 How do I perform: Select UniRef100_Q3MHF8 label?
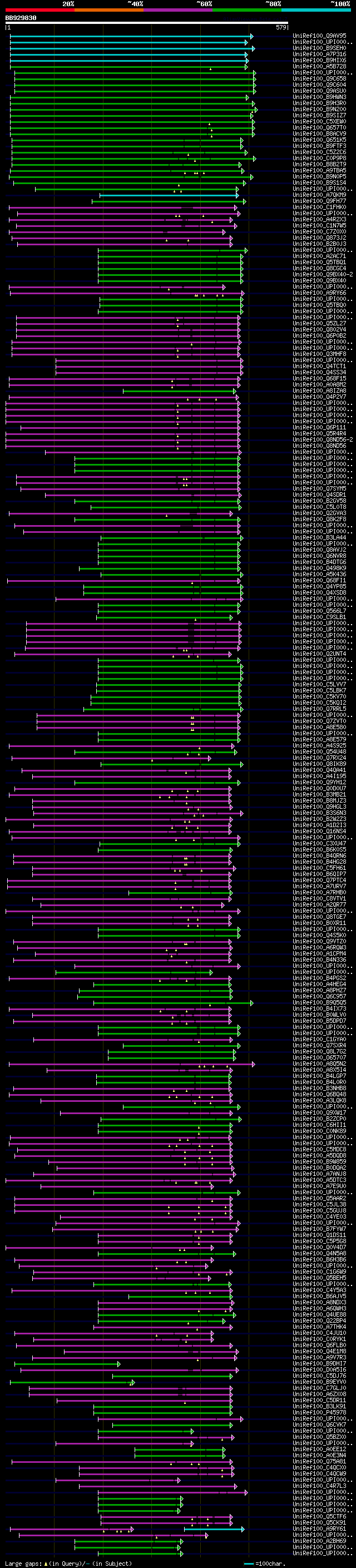(319, 354)
